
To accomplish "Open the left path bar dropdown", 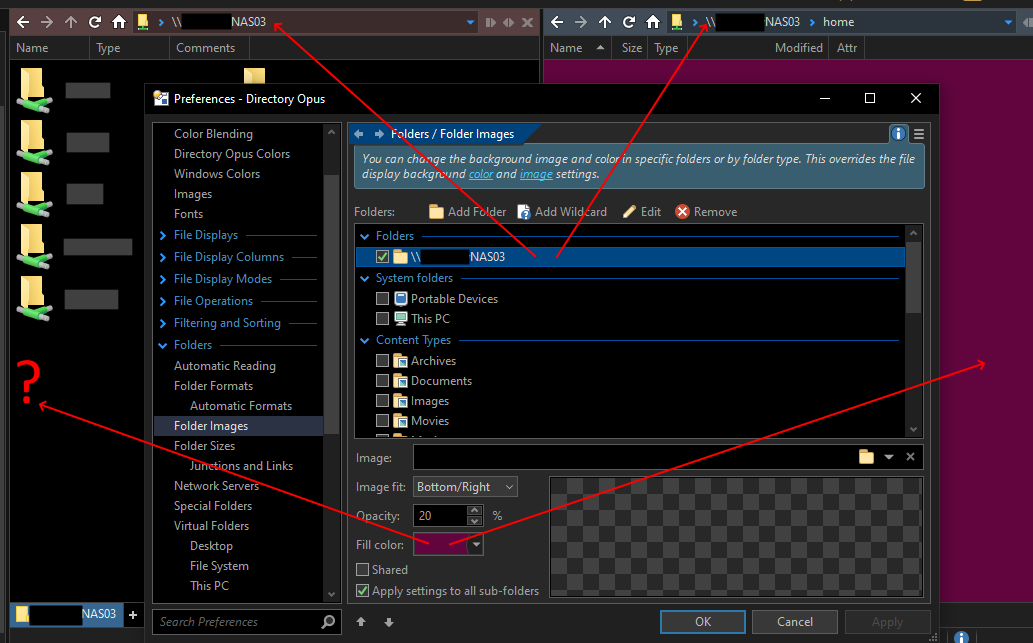I will (x=470, y=22).
